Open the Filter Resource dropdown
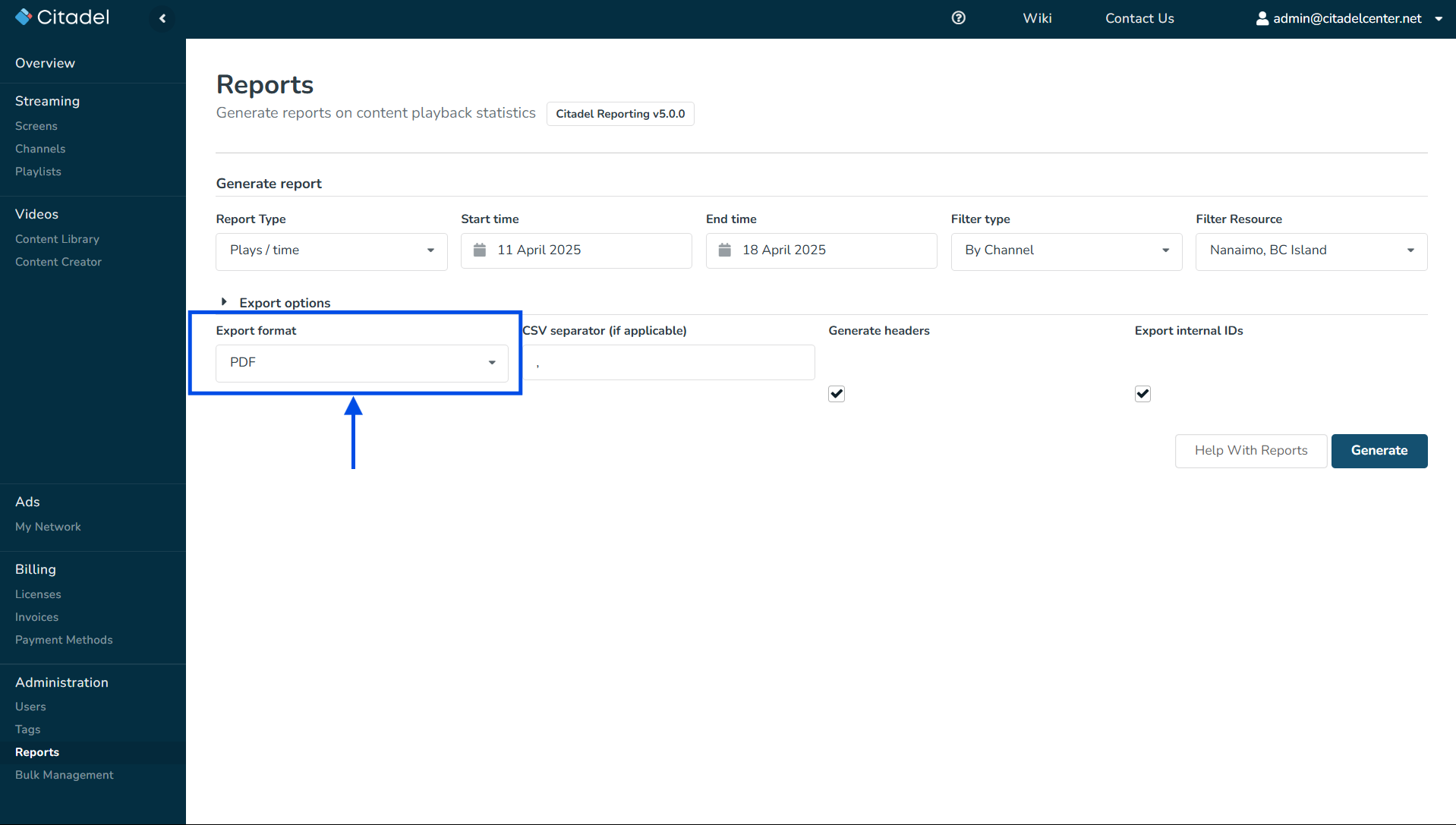The width and height of the screenshot is (1456, 825). [x=1312, y=251]
